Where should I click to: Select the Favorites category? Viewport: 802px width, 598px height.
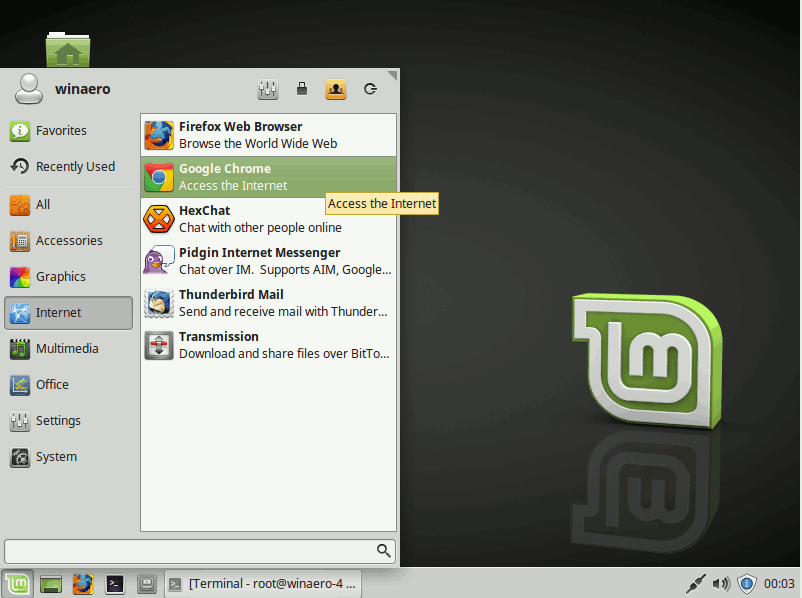(x=69, y=131)
